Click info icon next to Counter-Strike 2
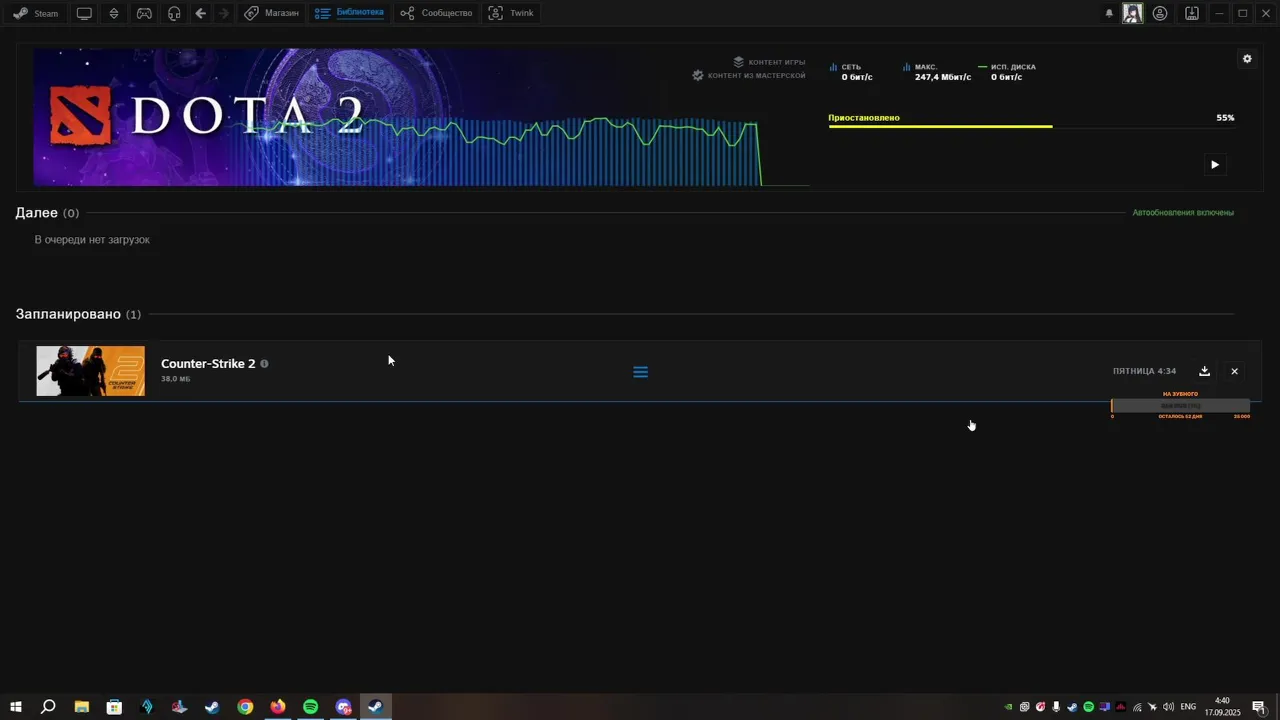Viewport: 1280px width, 720px height. (x=264, y=364)
